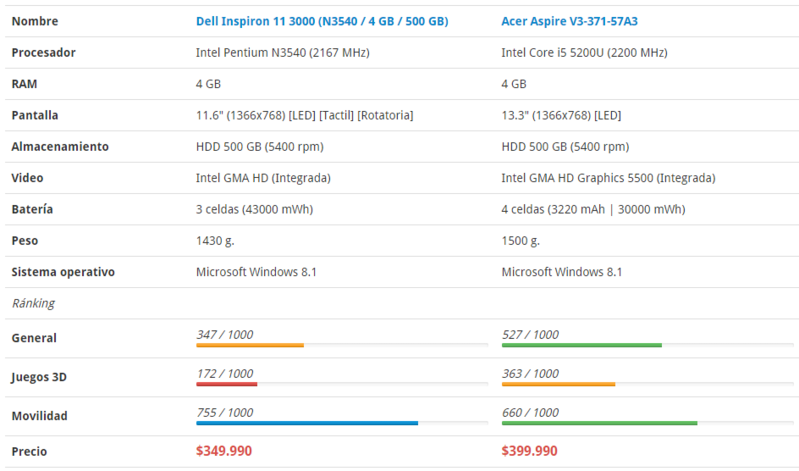Select the 'Pantalla' row label
The width and height of the screenshot is (799, 471).
[x=35, y=115]
